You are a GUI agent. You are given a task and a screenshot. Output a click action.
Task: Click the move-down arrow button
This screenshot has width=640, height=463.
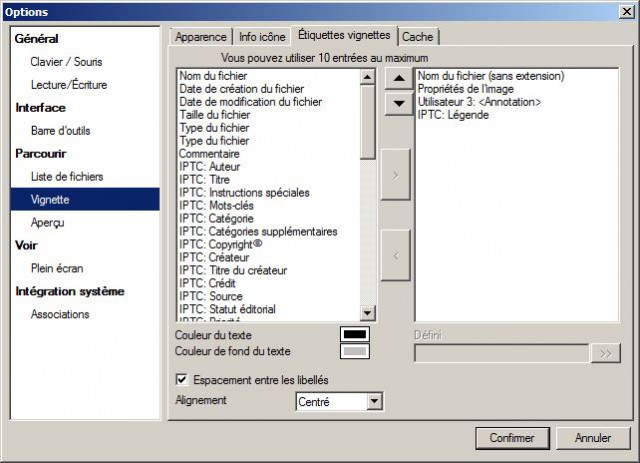(399, 103)
